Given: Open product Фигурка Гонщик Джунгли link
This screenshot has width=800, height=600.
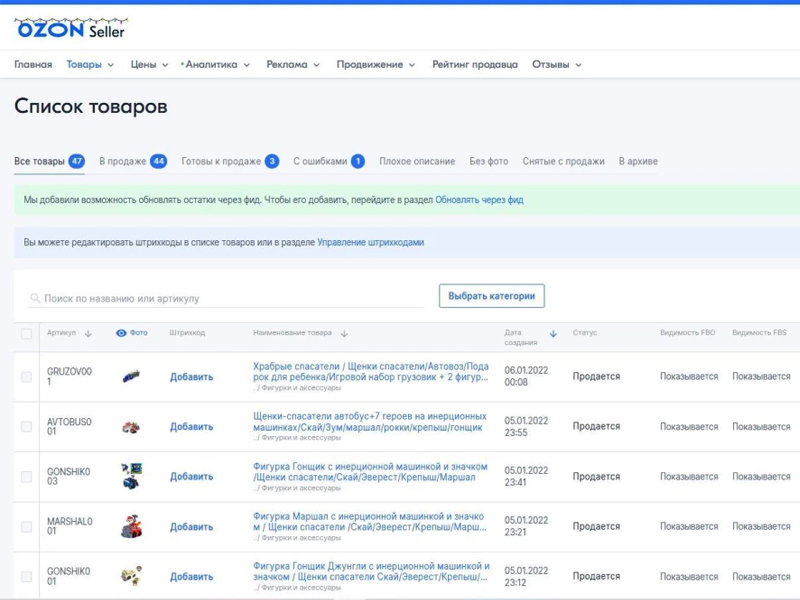Looking at the screenshot, I should 371,571.
